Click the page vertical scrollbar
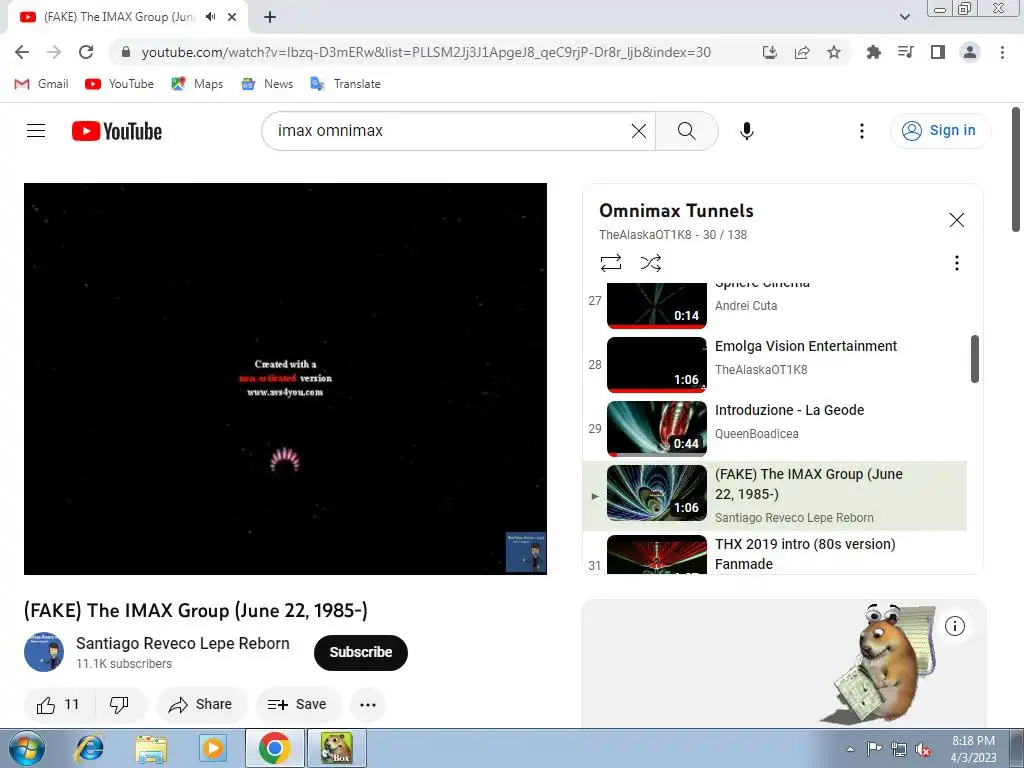The width and height of the screenshot is (1024, 768). click(1016, 170)
